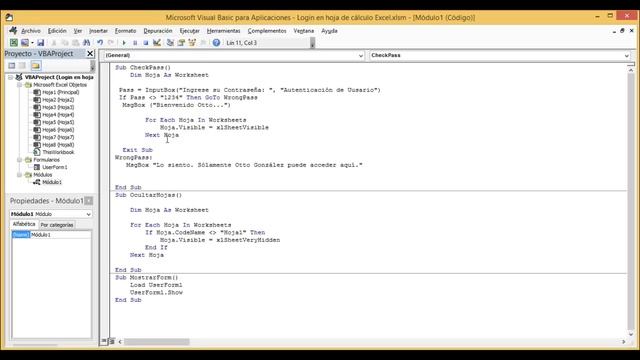
Task: Toggle Design Mode icon
Action: (157, 42)
